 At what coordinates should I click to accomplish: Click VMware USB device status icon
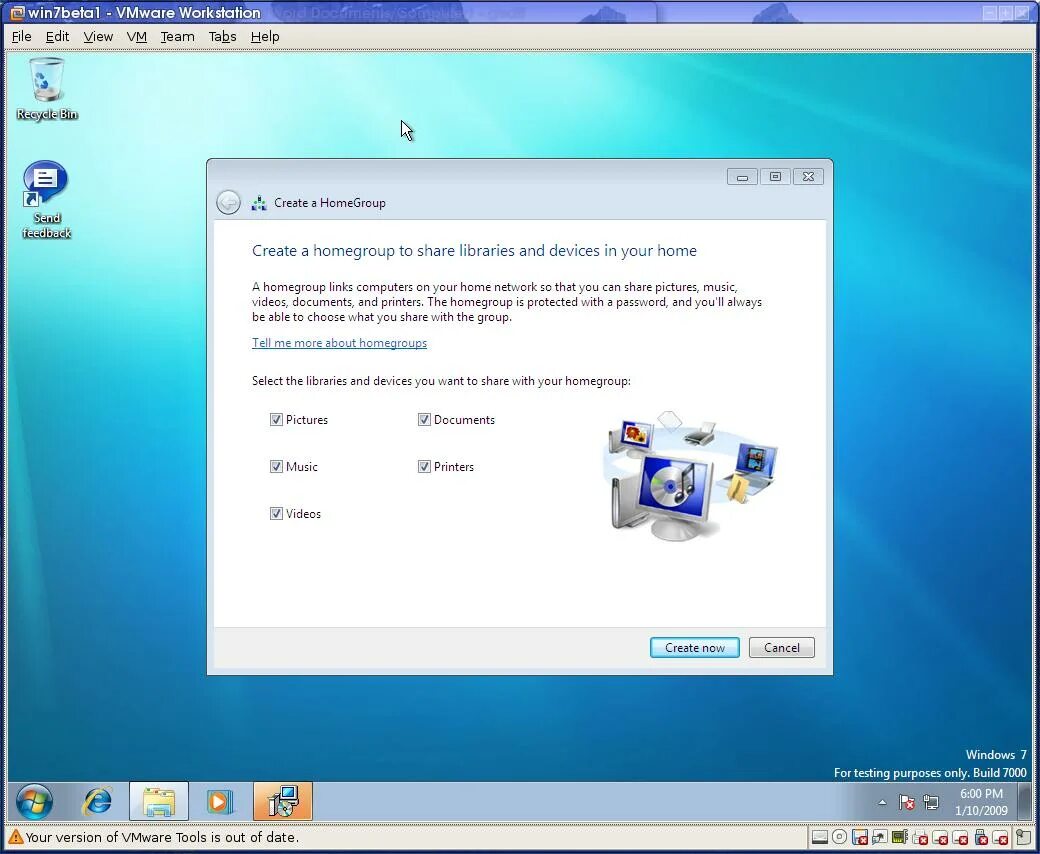981,837
